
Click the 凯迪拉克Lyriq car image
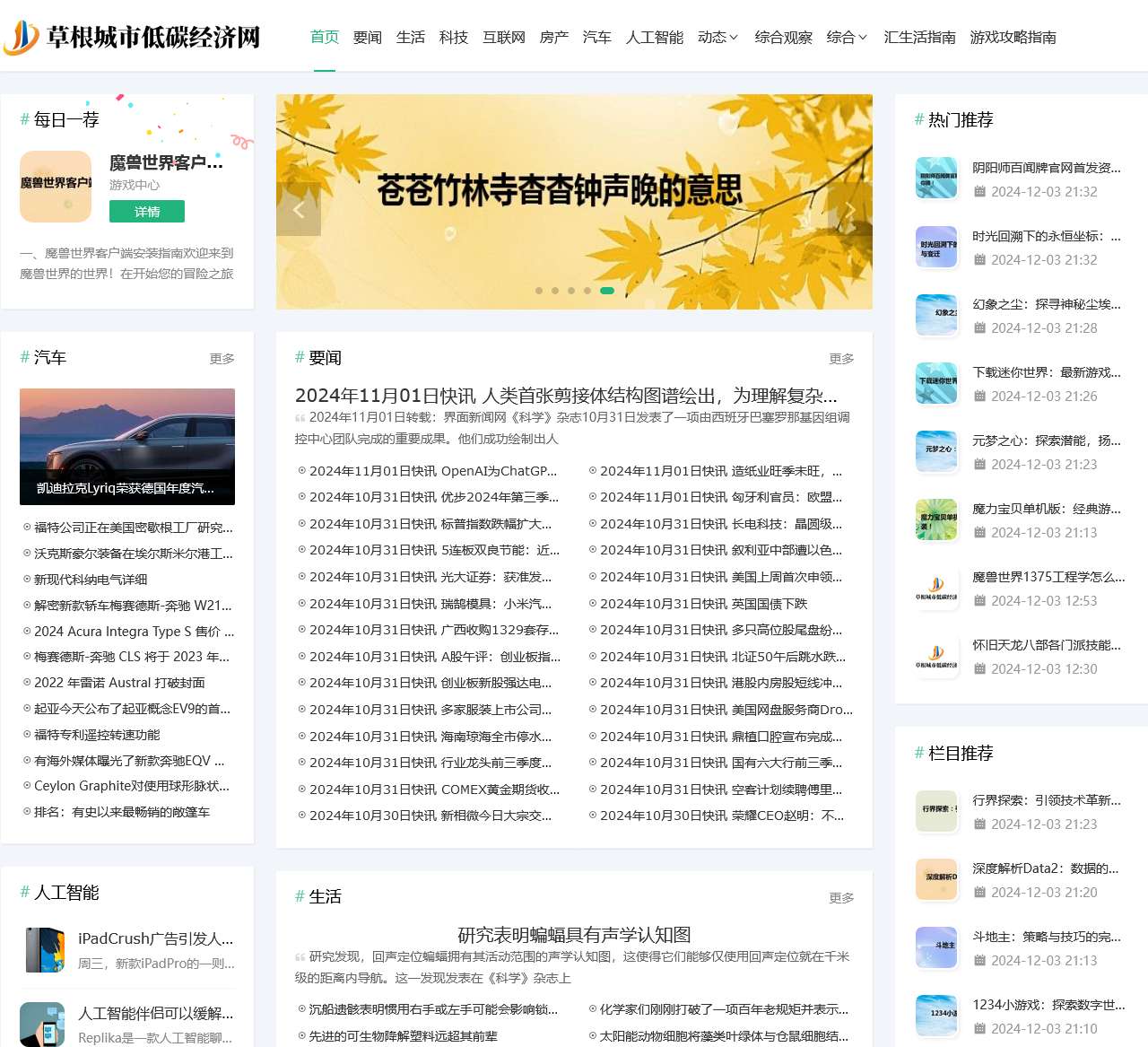click(x=126, y=446)
